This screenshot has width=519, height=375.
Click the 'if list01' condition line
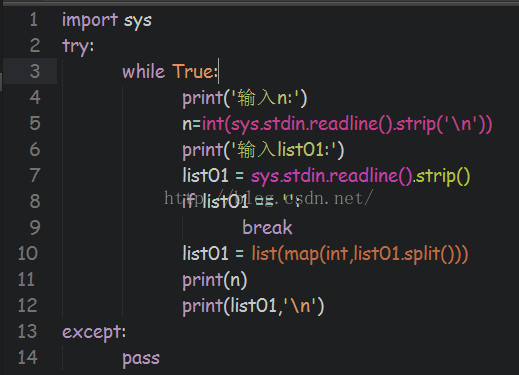tap(242, 201)
